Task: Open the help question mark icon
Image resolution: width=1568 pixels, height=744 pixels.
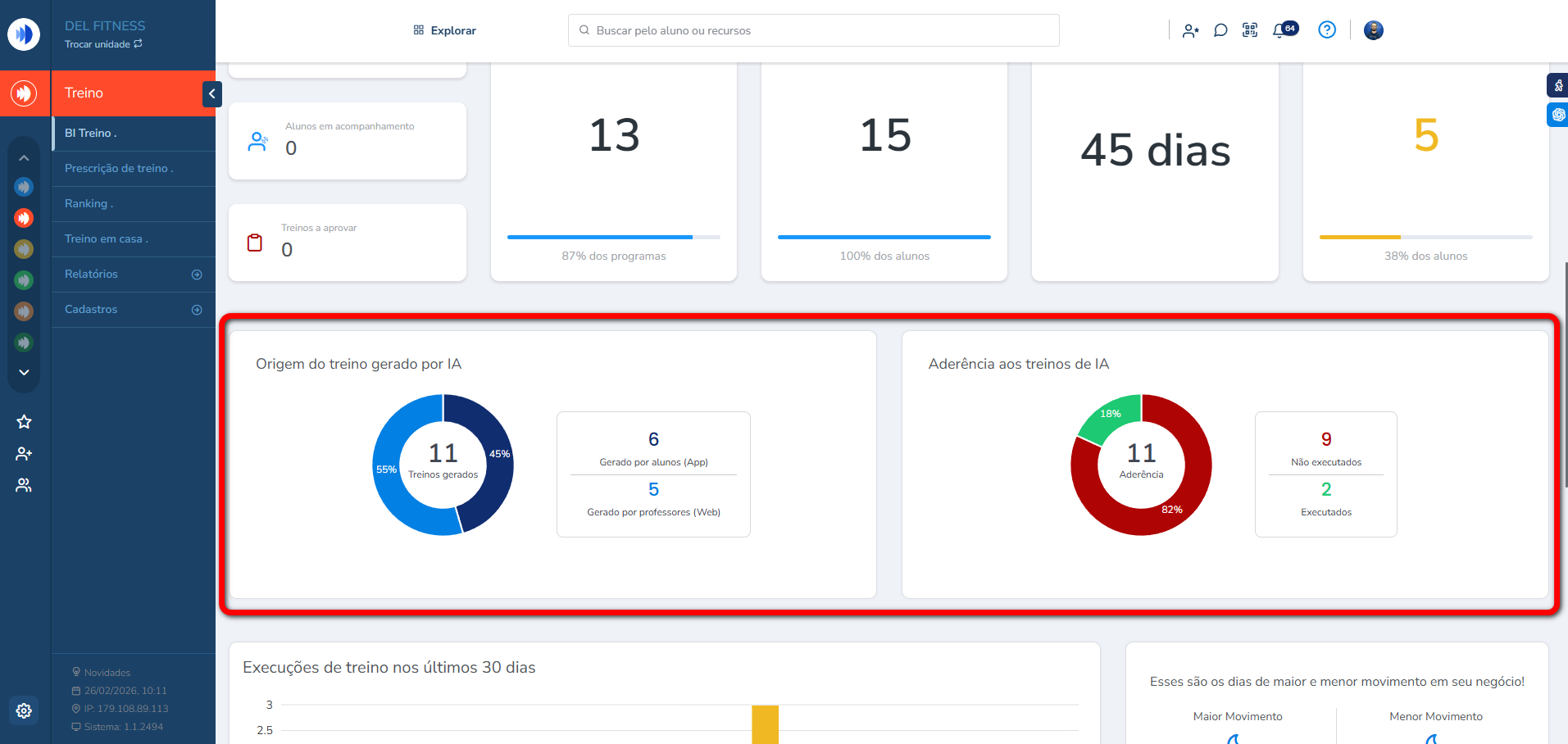Action: click(1327, 30)
